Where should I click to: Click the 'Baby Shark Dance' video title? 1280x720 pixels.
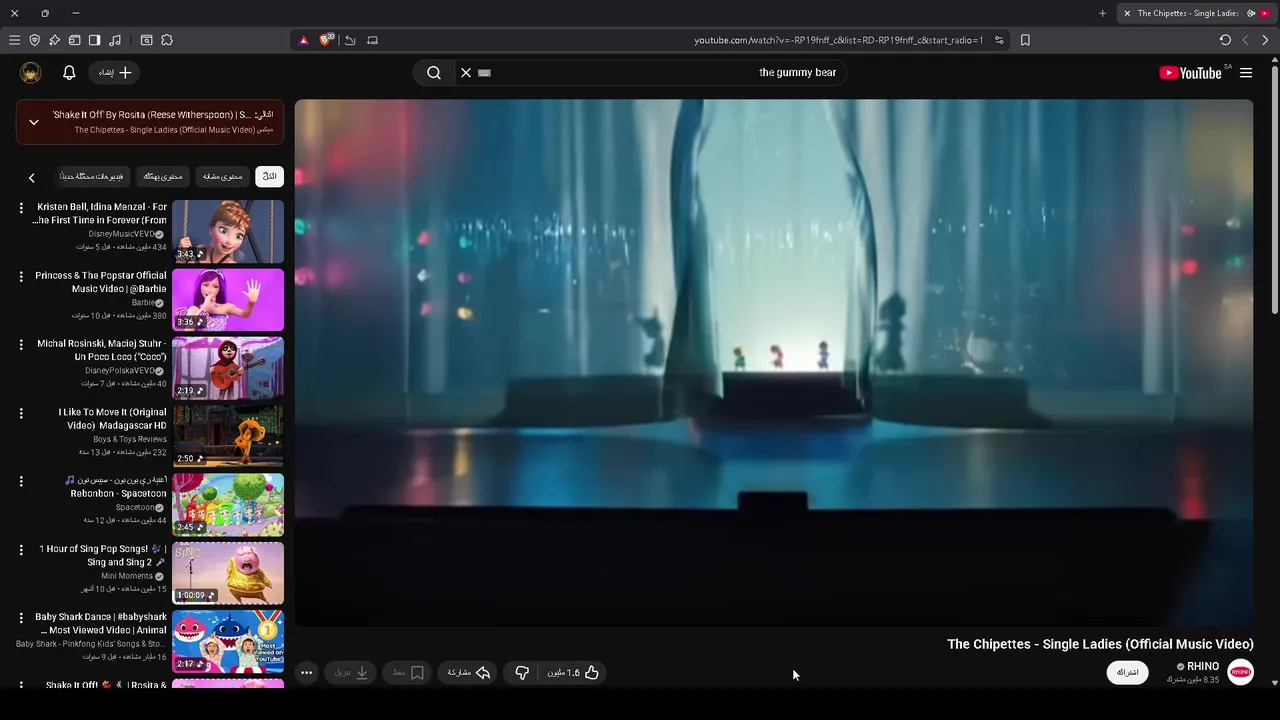point(101,623)
